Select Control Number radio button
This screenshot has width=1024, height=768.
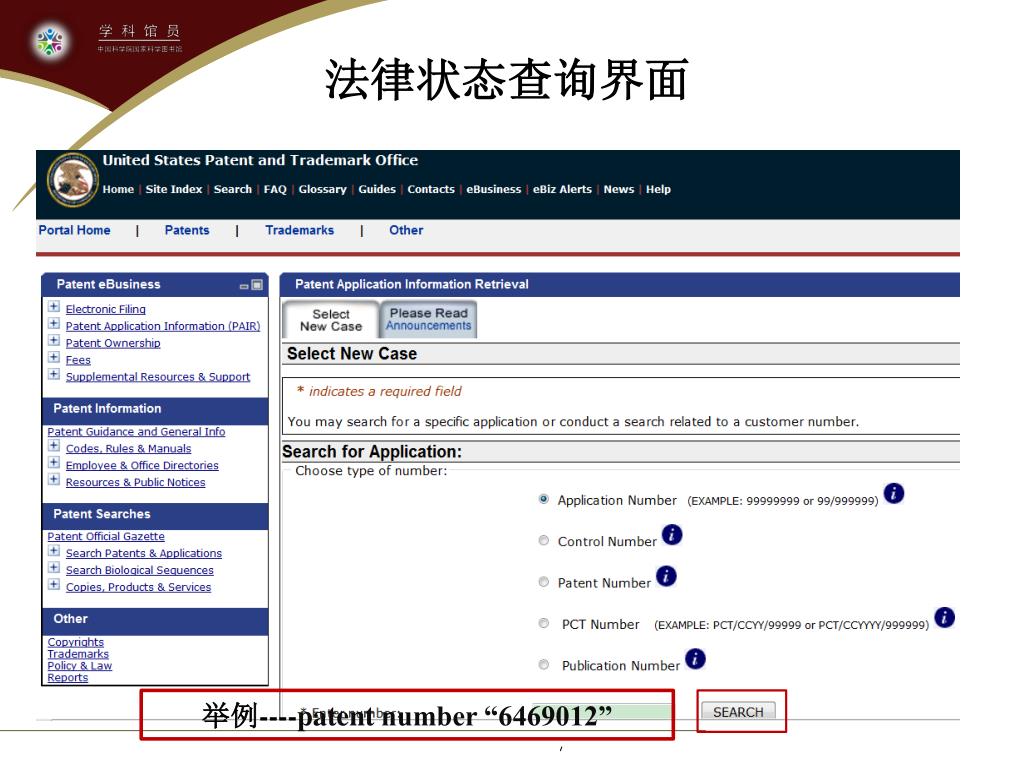tap(543, 540)
